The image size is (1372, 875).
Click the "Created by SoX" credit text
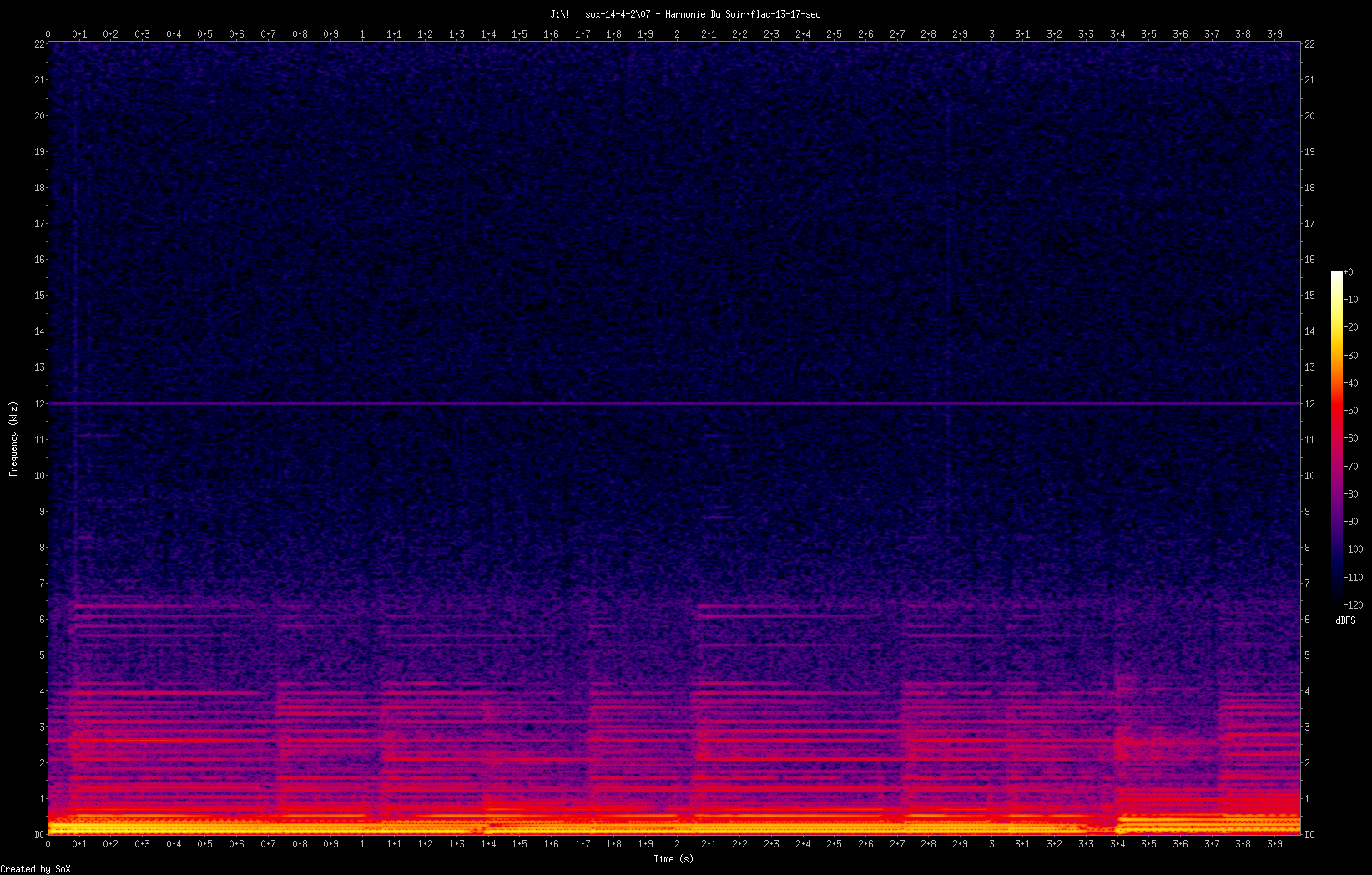pyautogui.click(x=36, y=869)
